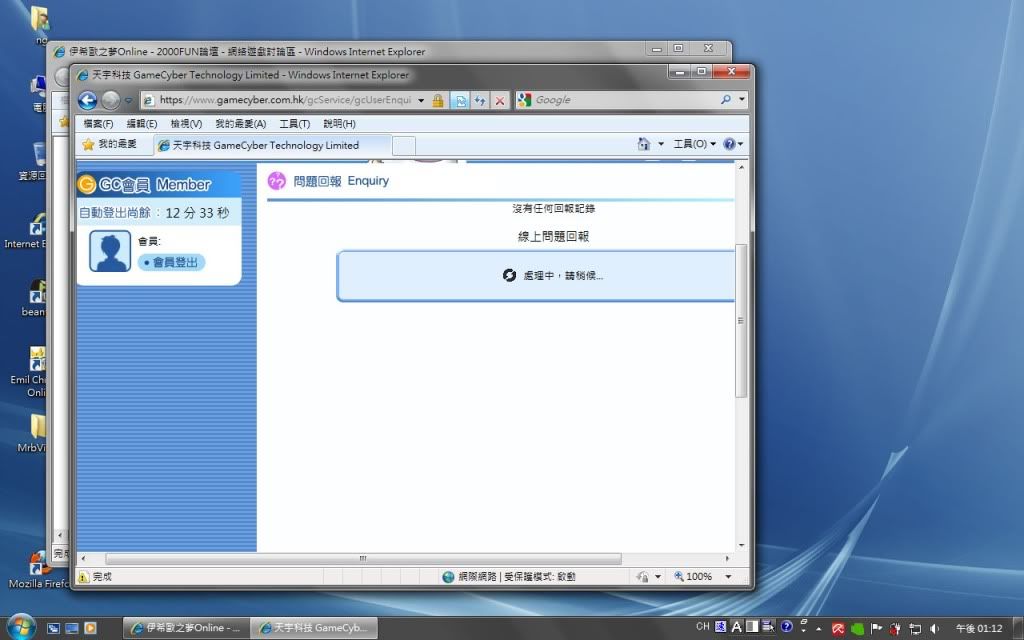Viewport: 1024px width, 640px height.
Task: Click the Home page icon in command bar
Action: (644, 144)
